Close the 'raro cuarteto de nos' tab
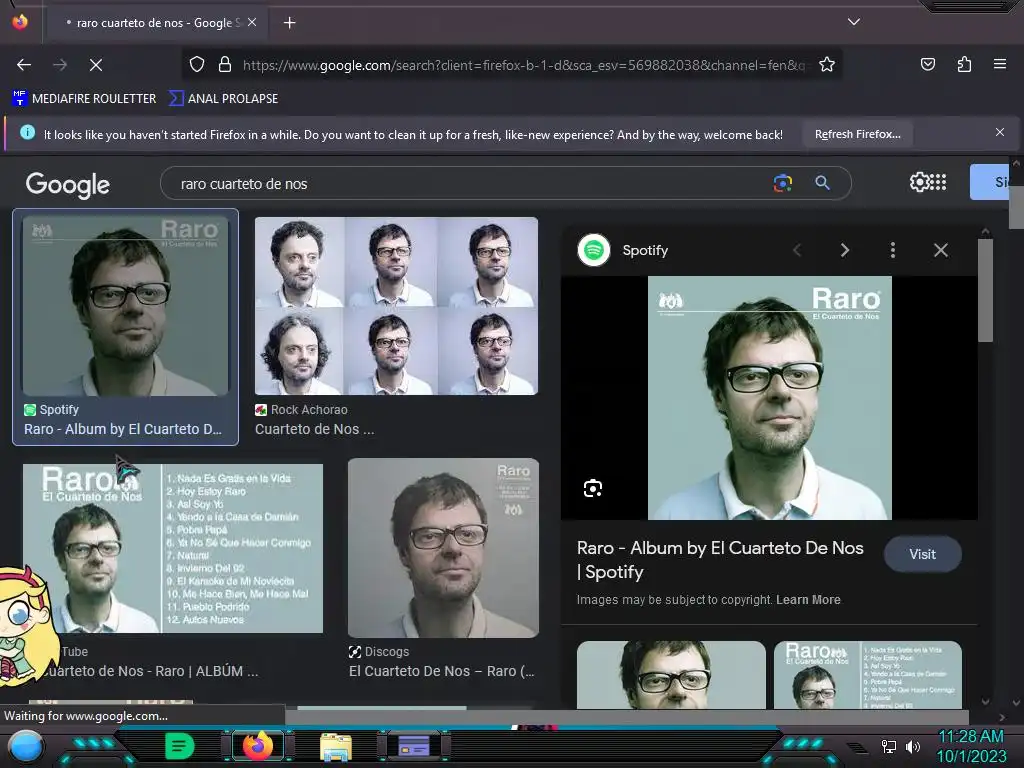 point(252,22)
